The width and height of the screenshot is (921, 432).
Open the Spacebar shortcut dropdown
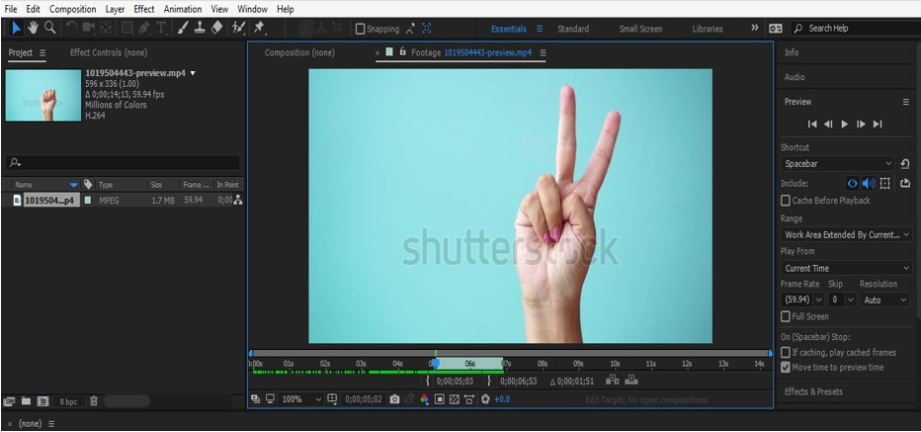click(838, 164)
